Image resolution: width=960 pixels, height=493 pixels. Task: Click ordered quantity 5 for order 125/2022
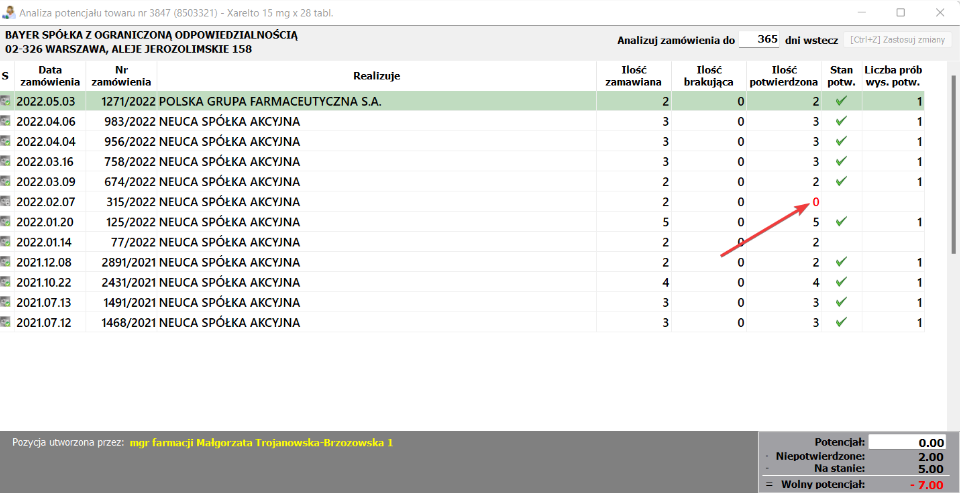point(666,222)
